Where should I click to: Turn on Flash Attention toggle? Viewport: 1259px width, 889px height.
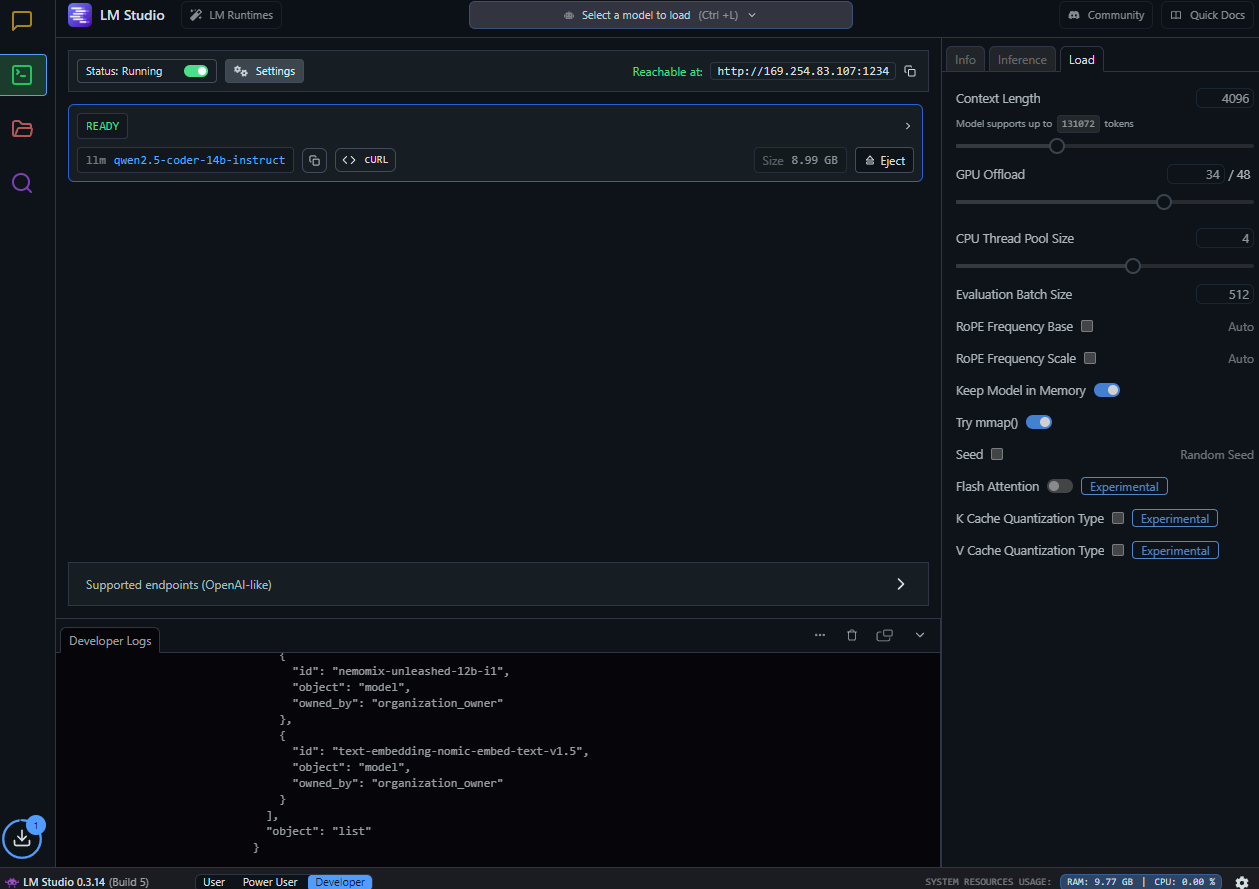pos(1060,486)
